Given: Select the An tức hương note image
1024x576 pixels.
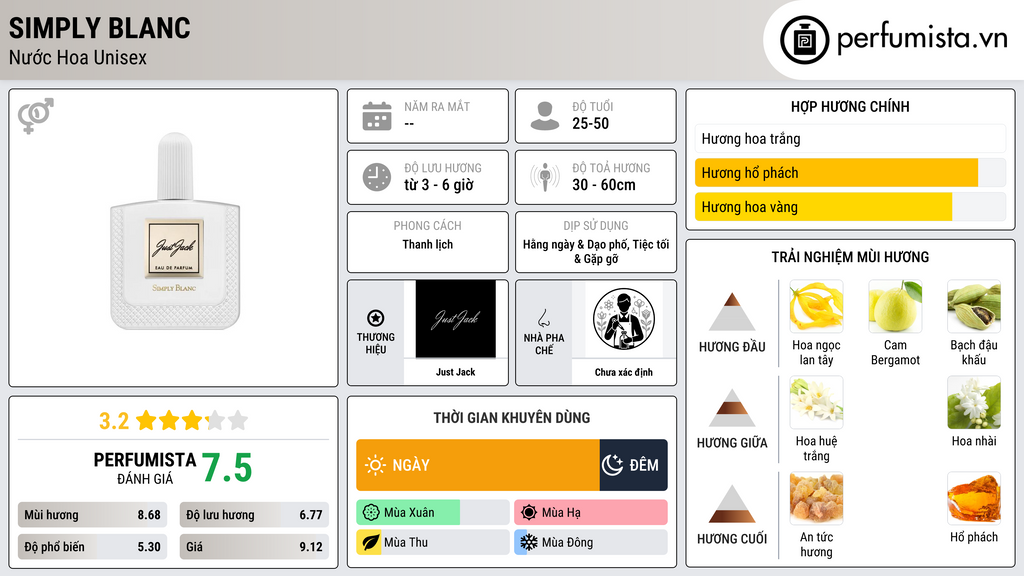Looking at the screenshot, I should tap(816, 498).
